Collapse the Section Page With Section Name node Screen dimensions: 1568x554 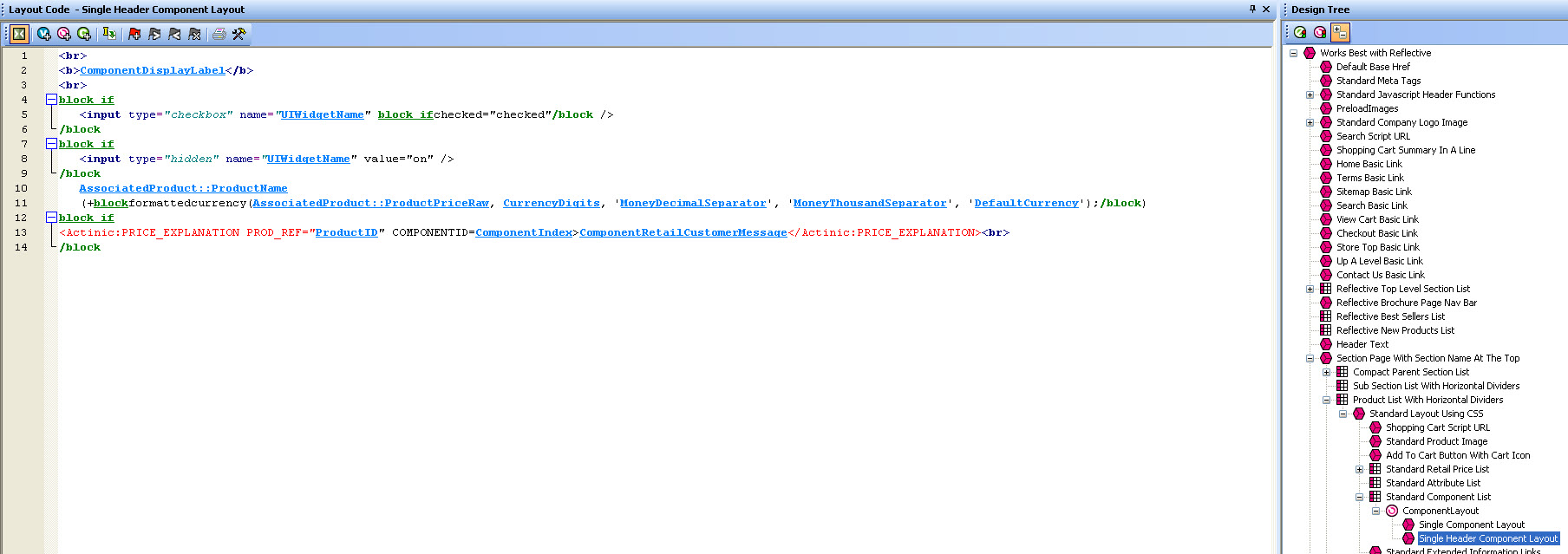[1310, 358]
